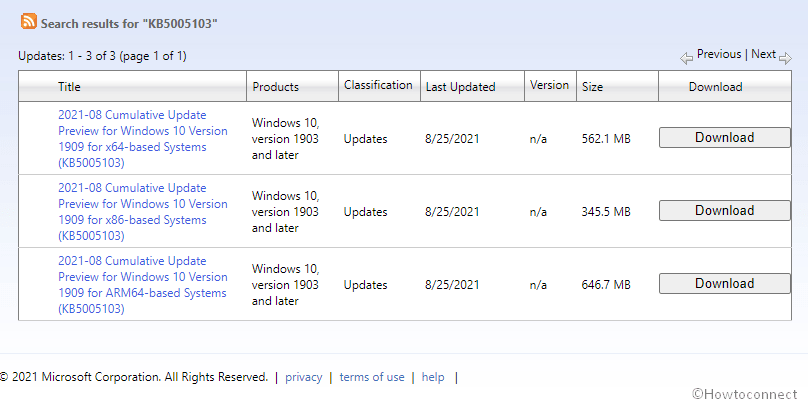The height and width of the screenshot is (408, 808).
Task: Go to Next results page
Action: (x=763, y=55)
